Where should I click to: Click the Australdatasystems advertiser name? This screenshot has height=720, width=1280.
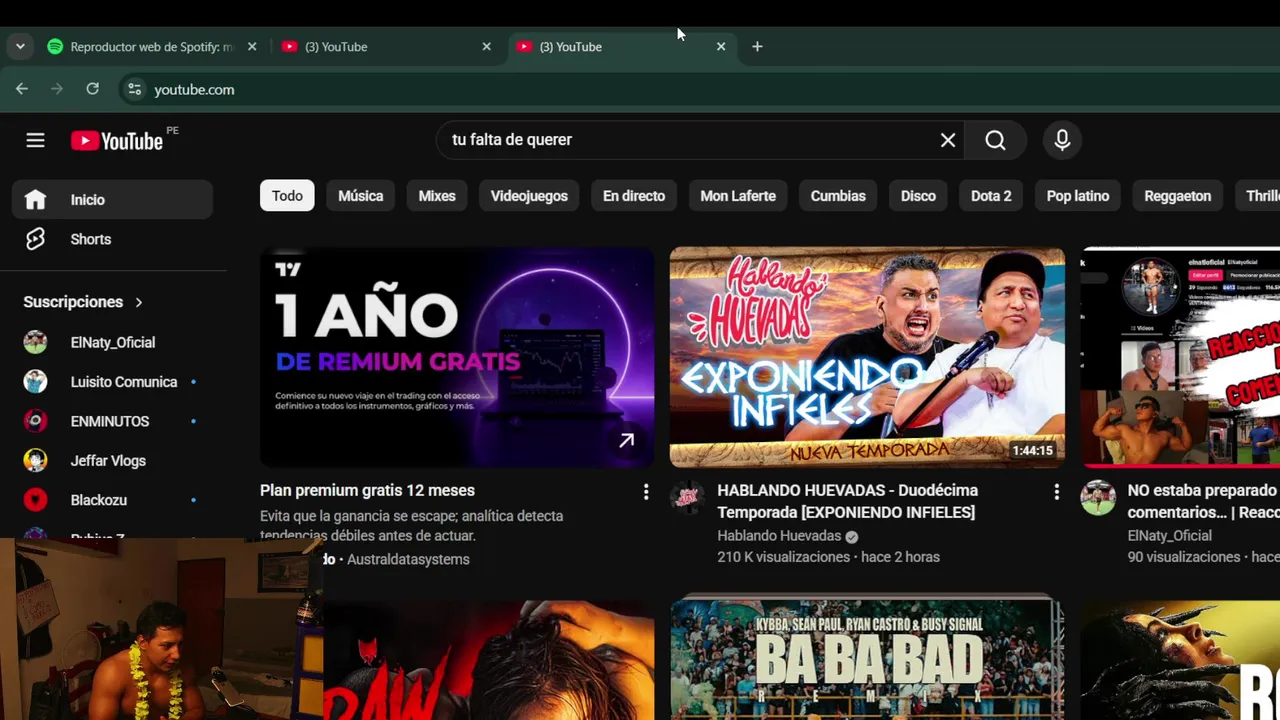[x=408, y=559]
